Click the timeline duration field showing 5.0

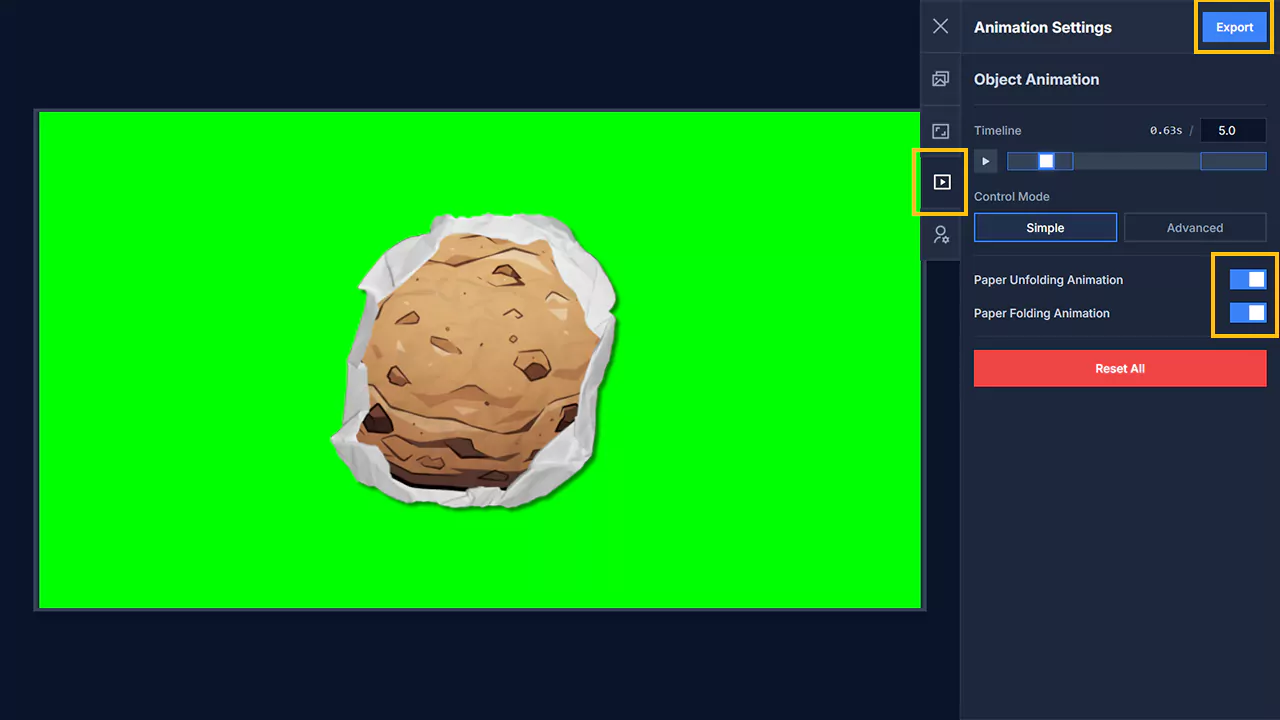click(x=1233, y=130)
